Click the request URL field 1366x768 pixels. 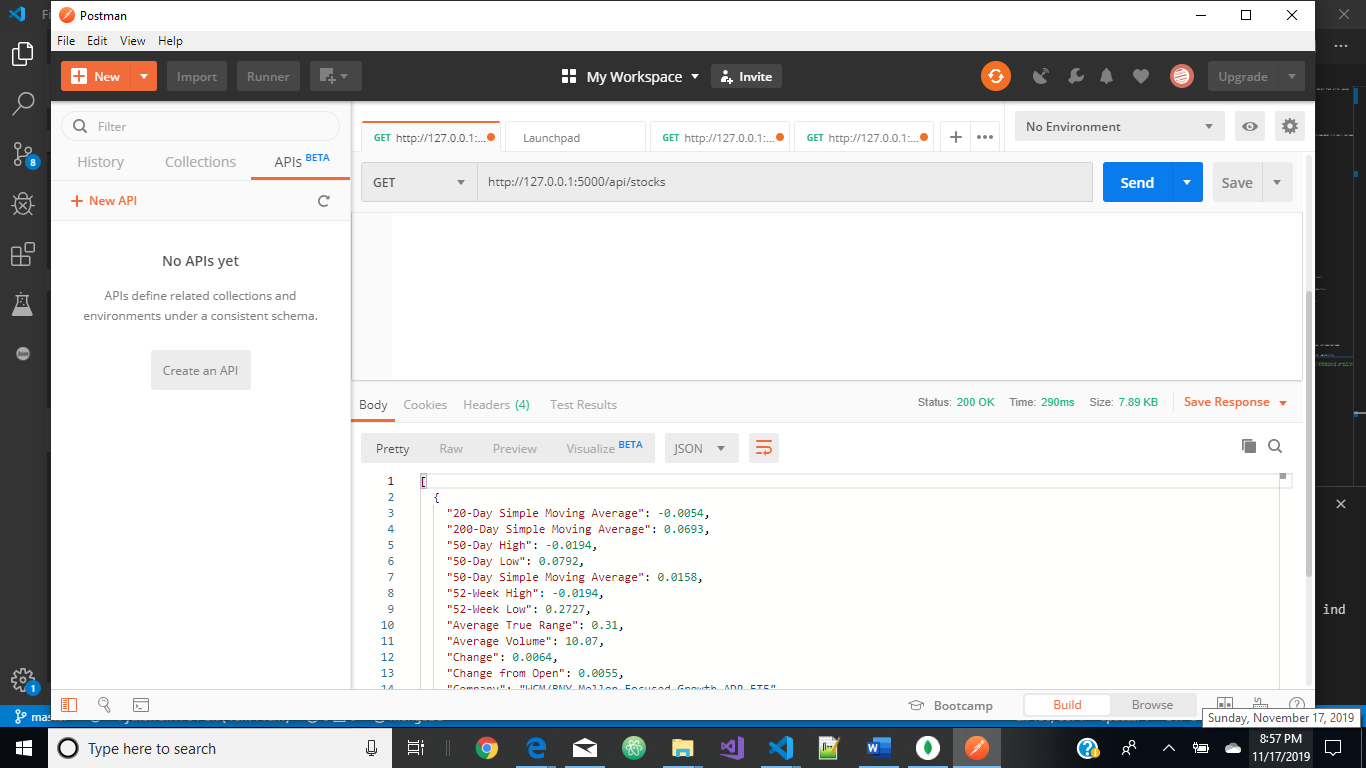784,182
